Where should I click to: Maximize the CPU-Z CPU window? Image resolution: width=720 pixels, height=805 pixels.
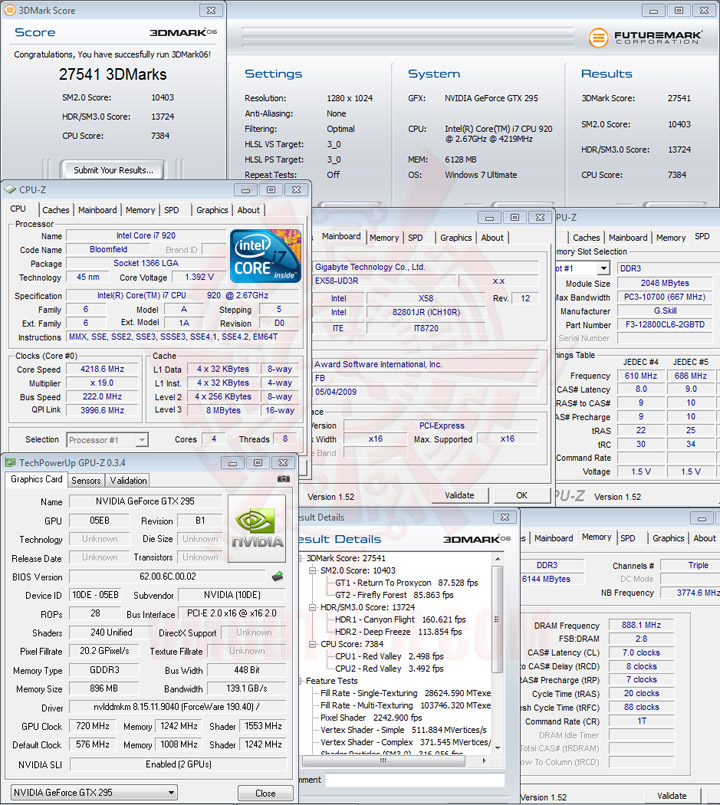(x=271, y=190)
